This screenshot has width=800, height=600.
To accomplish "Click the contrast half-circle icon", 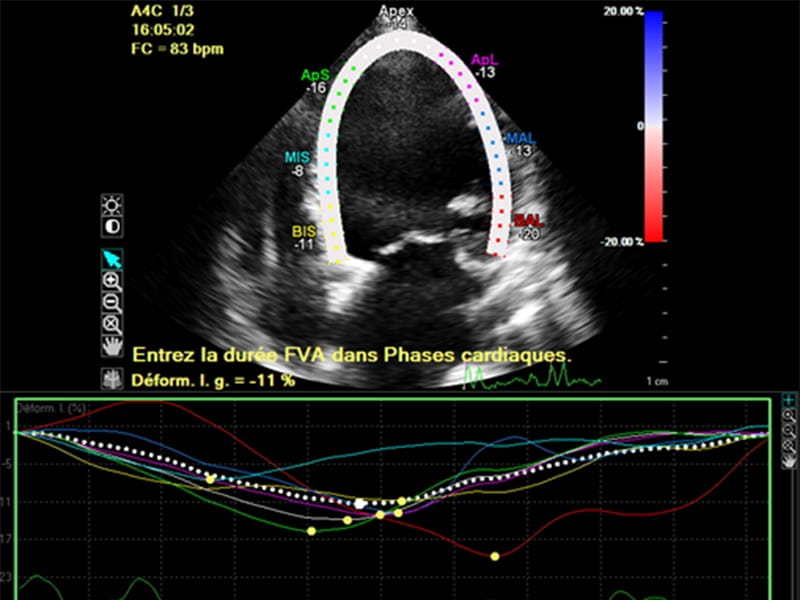I will 113,227.
